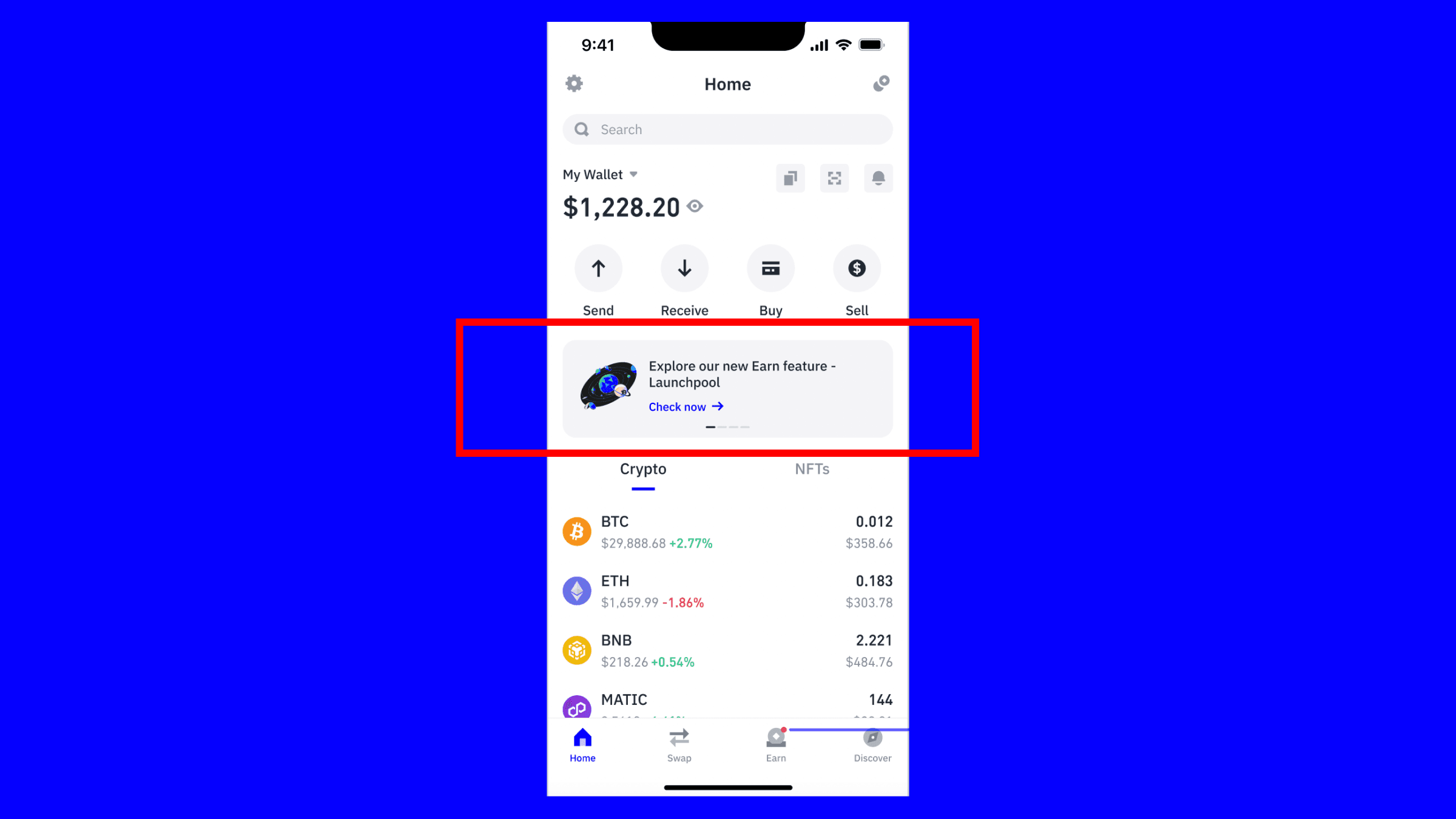Tap the Earn icon in bottom nav

pos(776,744)
